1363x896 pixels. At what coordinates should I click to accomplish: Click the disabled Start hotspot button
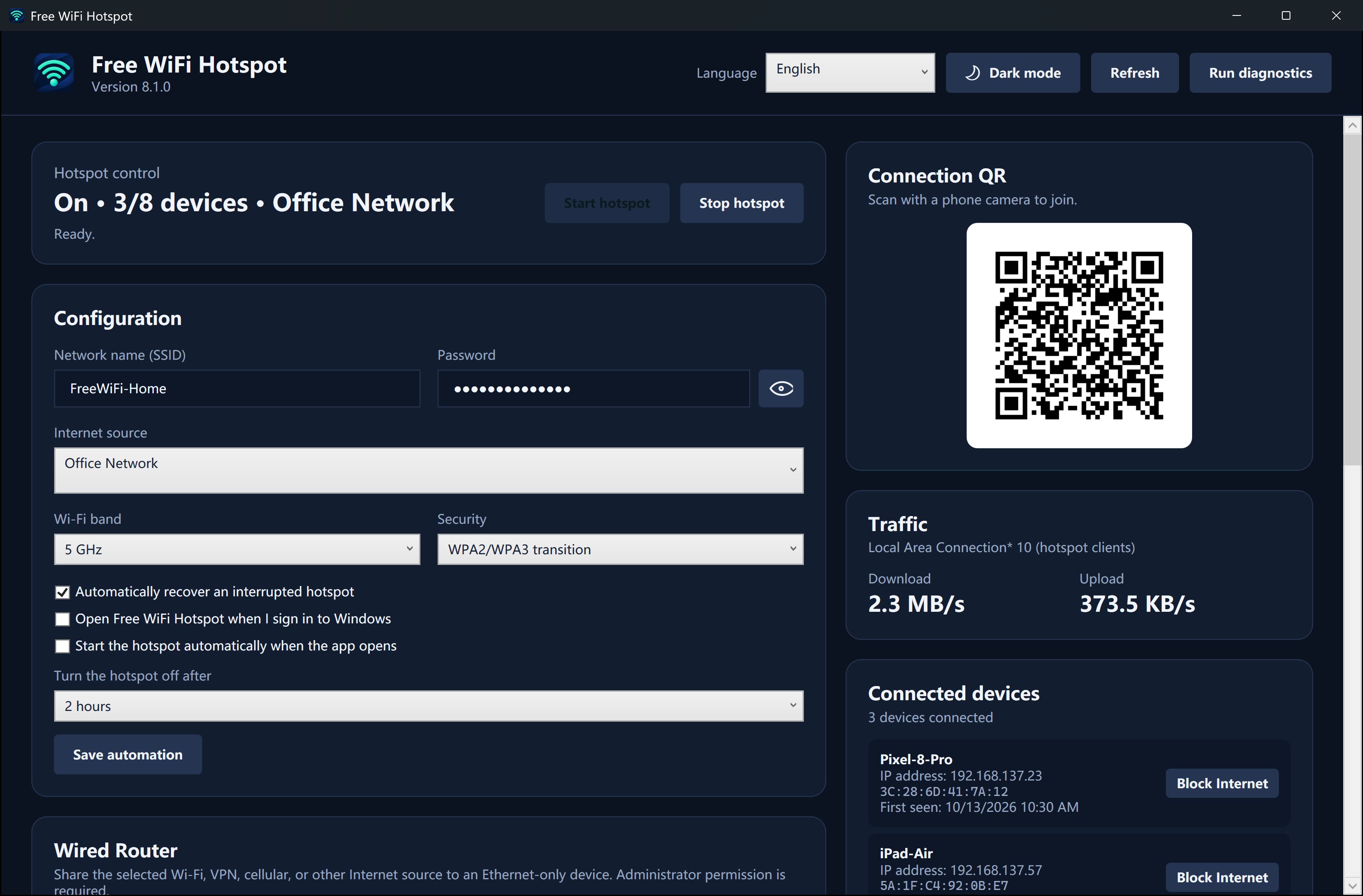(x=606, y=203)
